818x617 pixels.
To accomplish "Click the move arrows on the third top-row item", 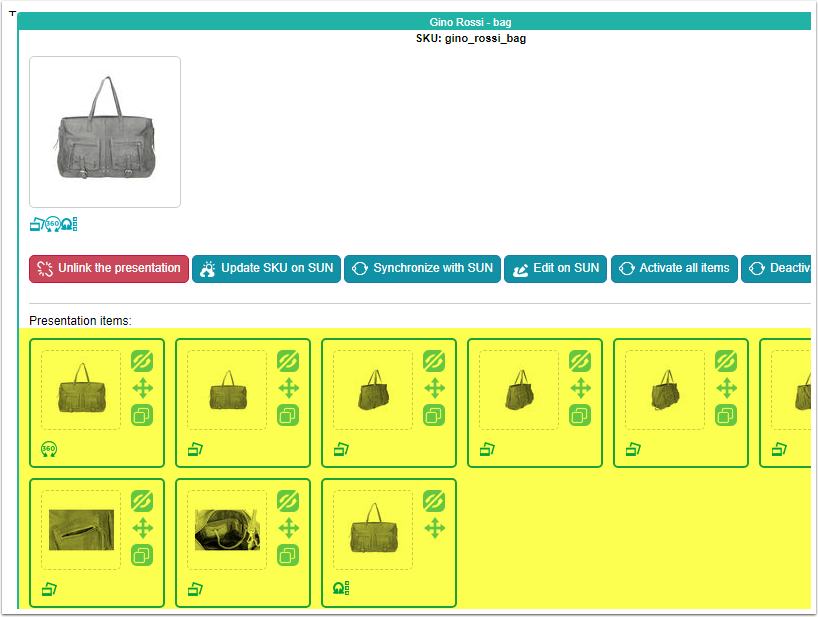I will [x=435, y=388].
